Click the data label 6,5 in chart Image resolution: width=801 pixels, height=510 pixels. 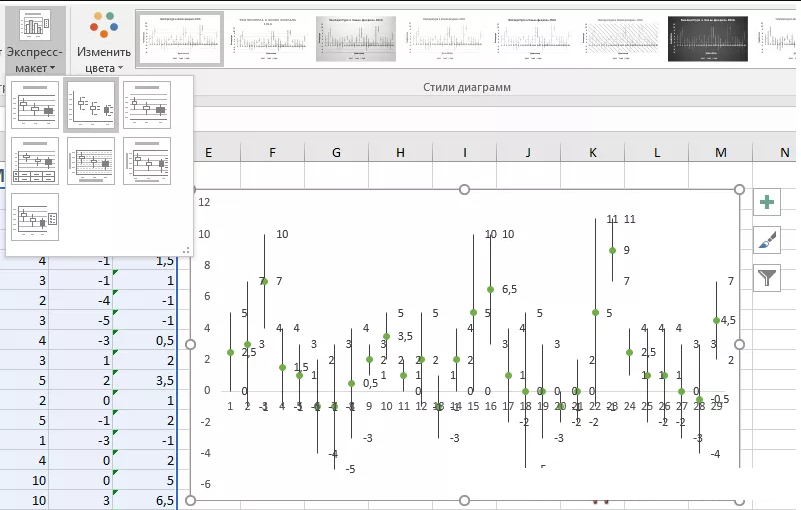(509, 290)
